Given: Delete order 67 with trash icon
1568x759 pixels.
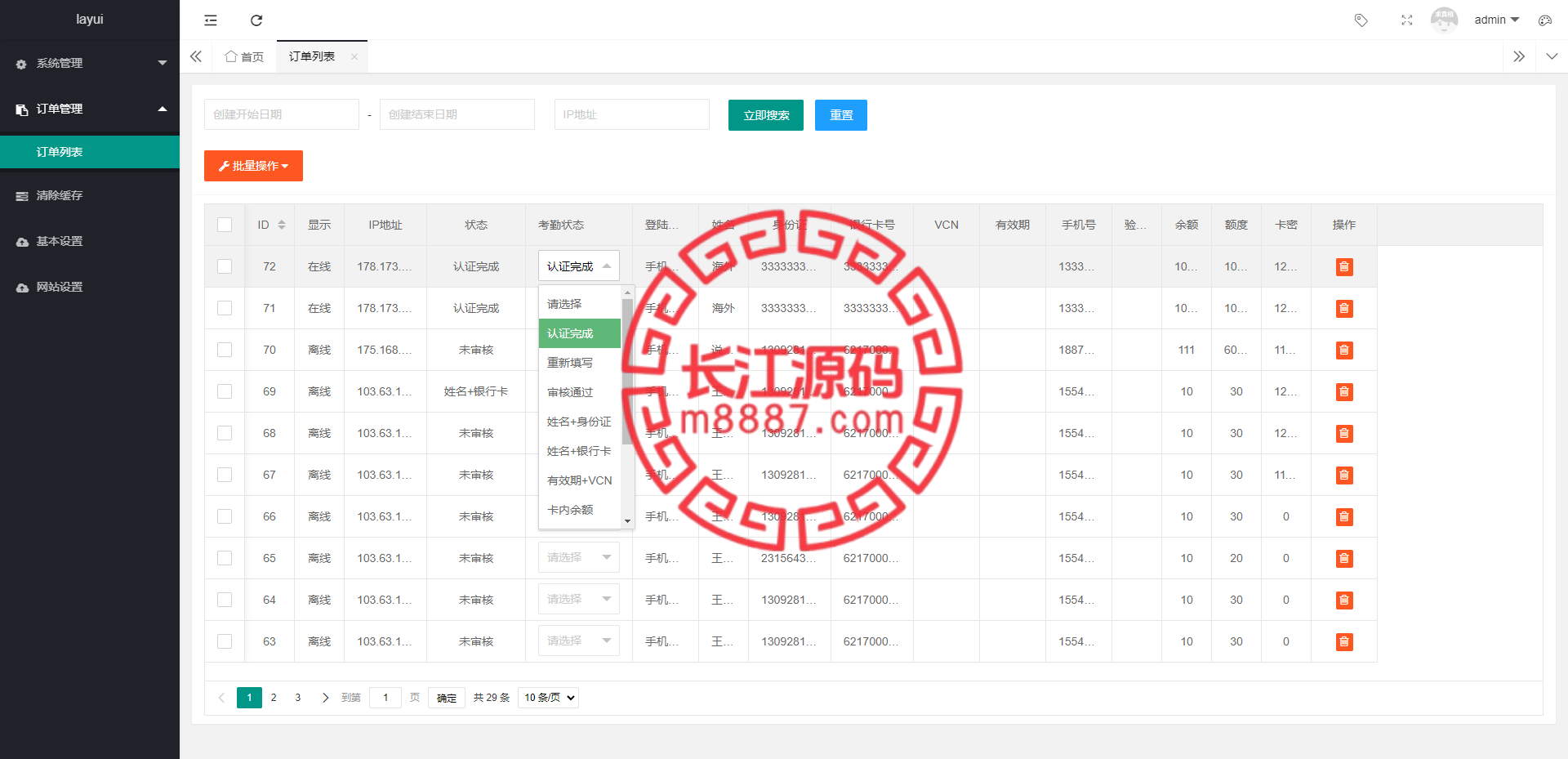Looking at the screenshot, I should point(1344,475).
